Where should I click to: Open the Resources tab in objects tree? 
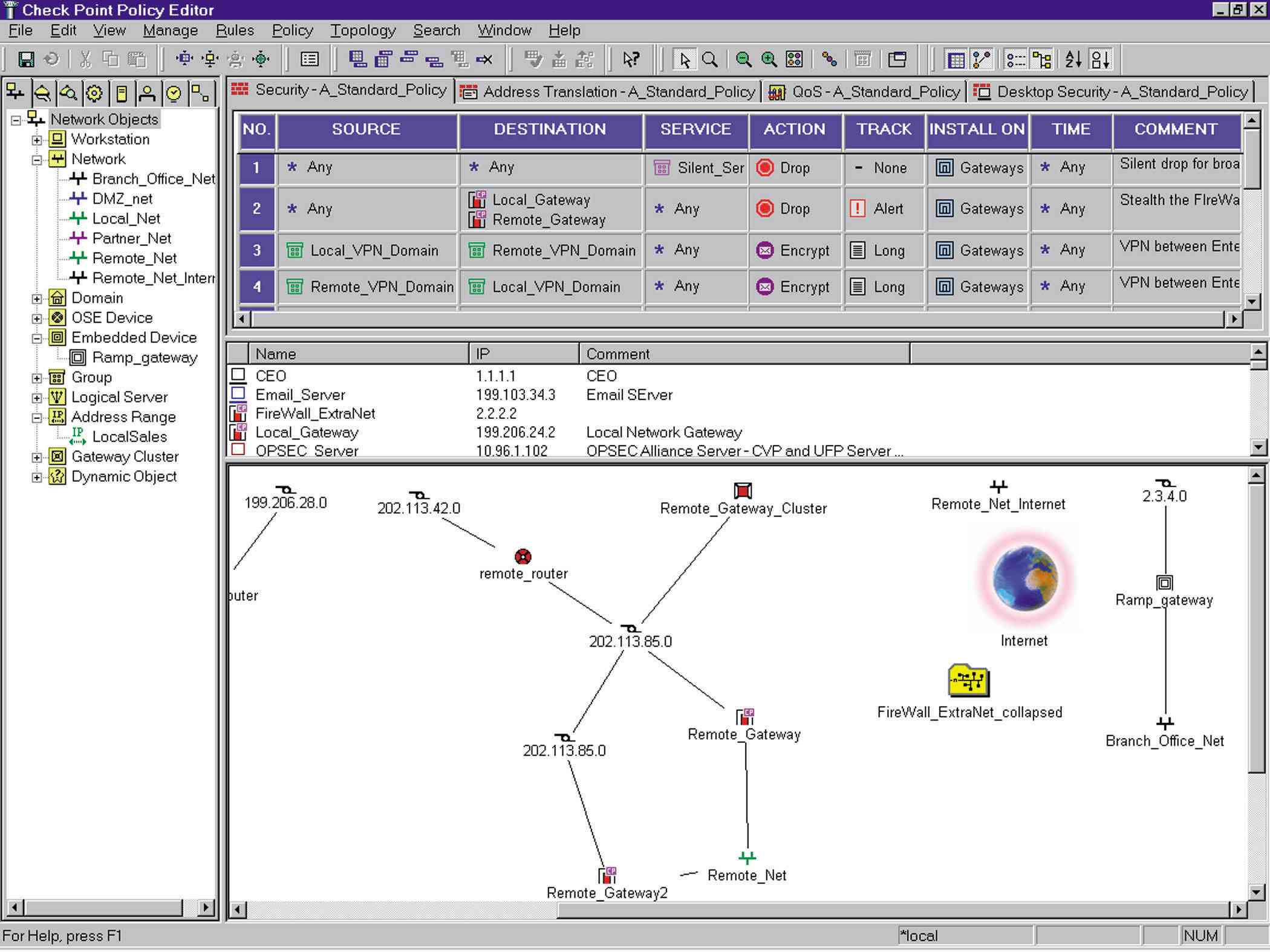click(x=68, y=93)
